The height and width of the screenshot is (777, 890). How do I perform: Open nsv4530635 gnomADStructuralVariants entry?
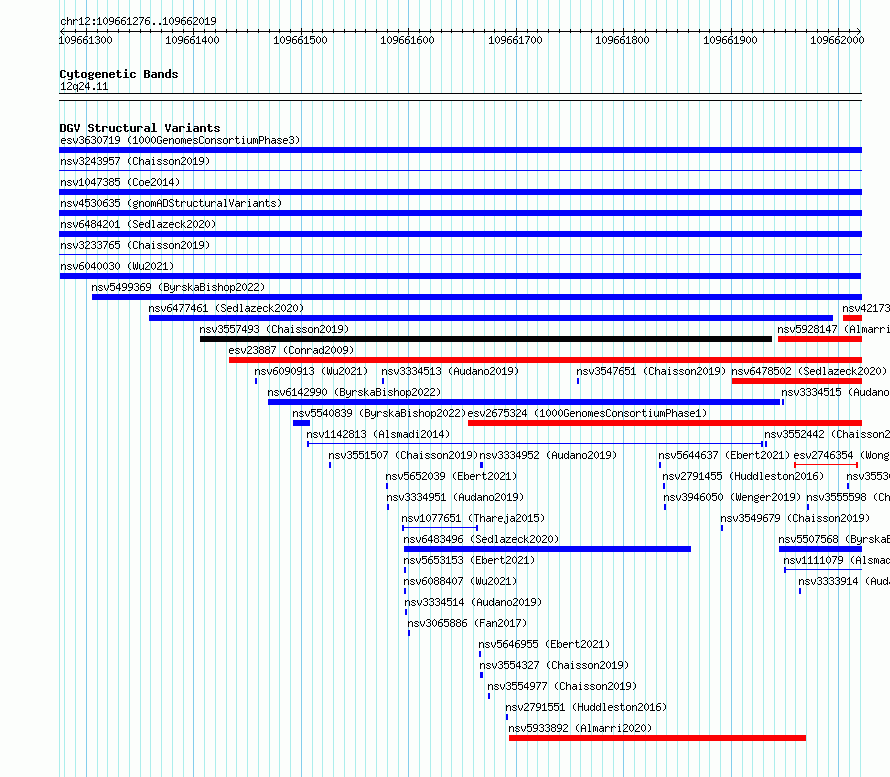coord(171,203)
